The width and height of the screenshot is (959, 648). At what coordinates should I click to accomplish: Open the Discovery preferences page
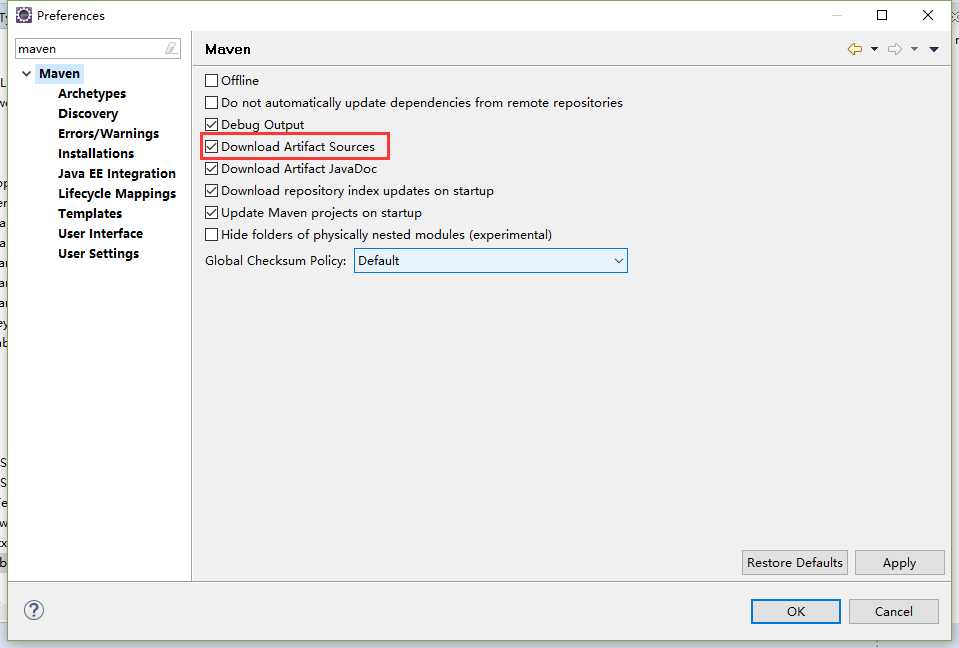pyautogui.click(x=88, y=114)
